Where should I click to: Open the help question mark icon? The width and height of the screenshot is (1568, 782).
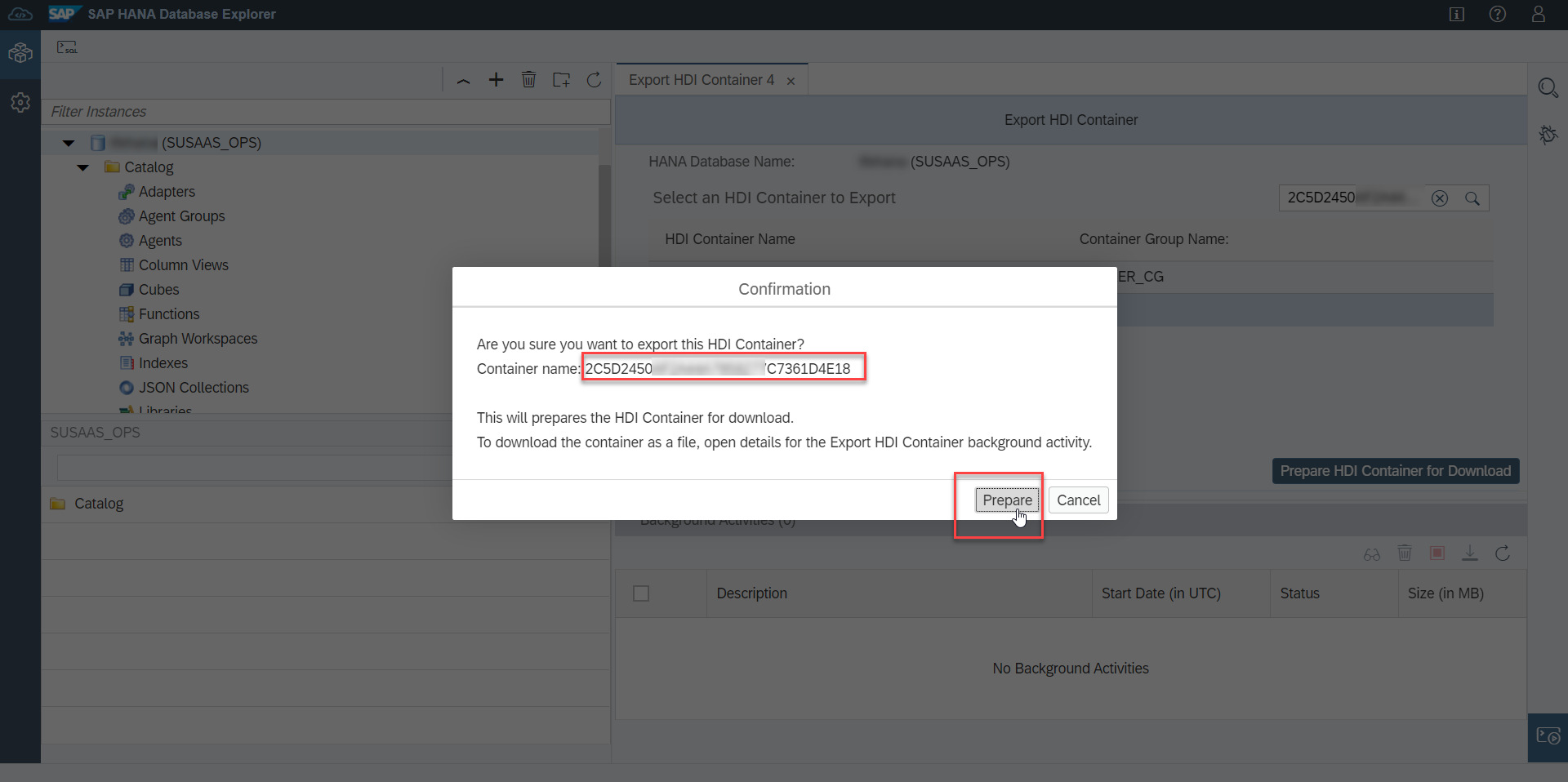pyautogui.click(x=1498, y=14)
